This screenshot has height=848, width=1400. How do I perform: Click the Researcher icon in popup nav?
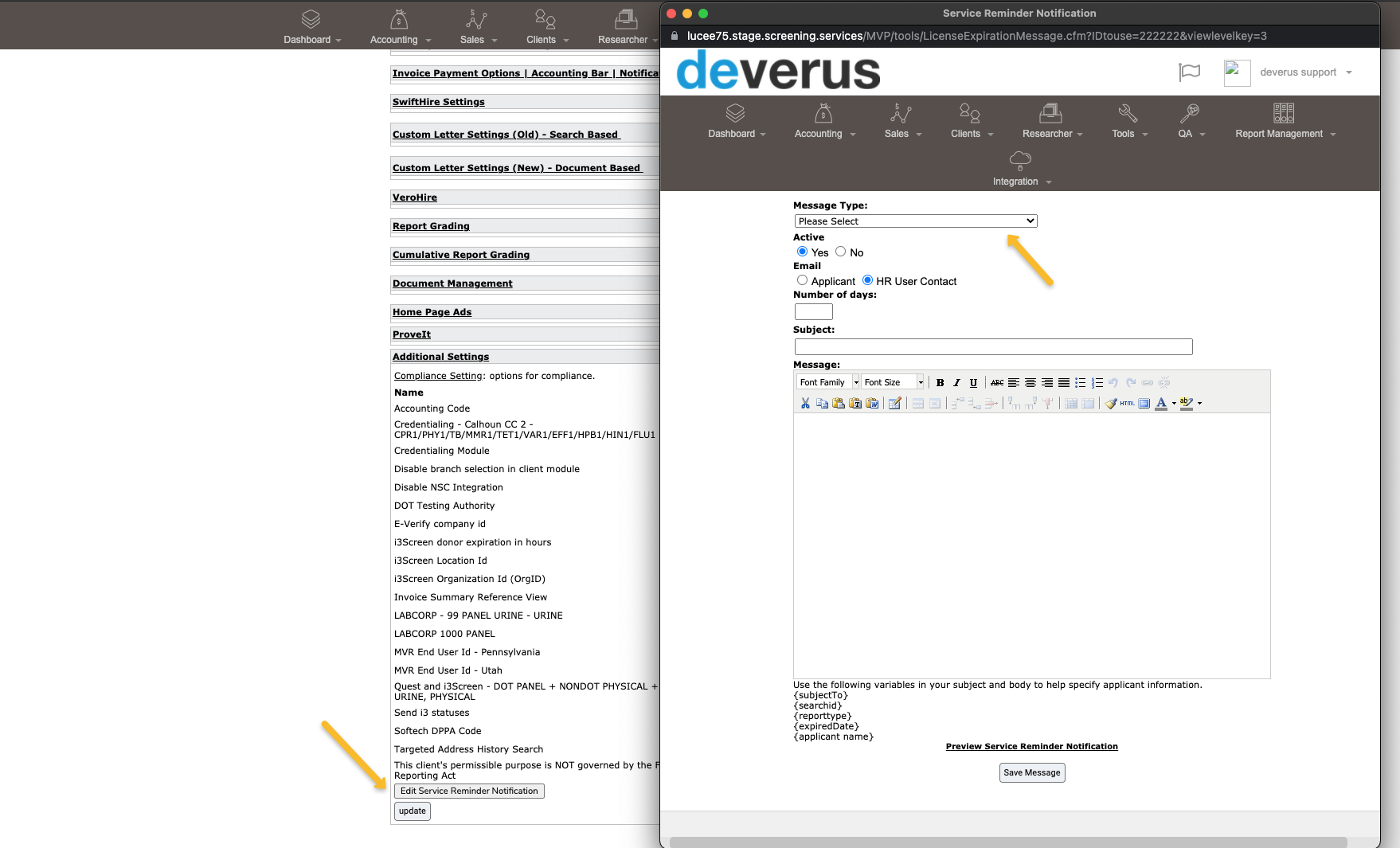[x=1050, y=113]
